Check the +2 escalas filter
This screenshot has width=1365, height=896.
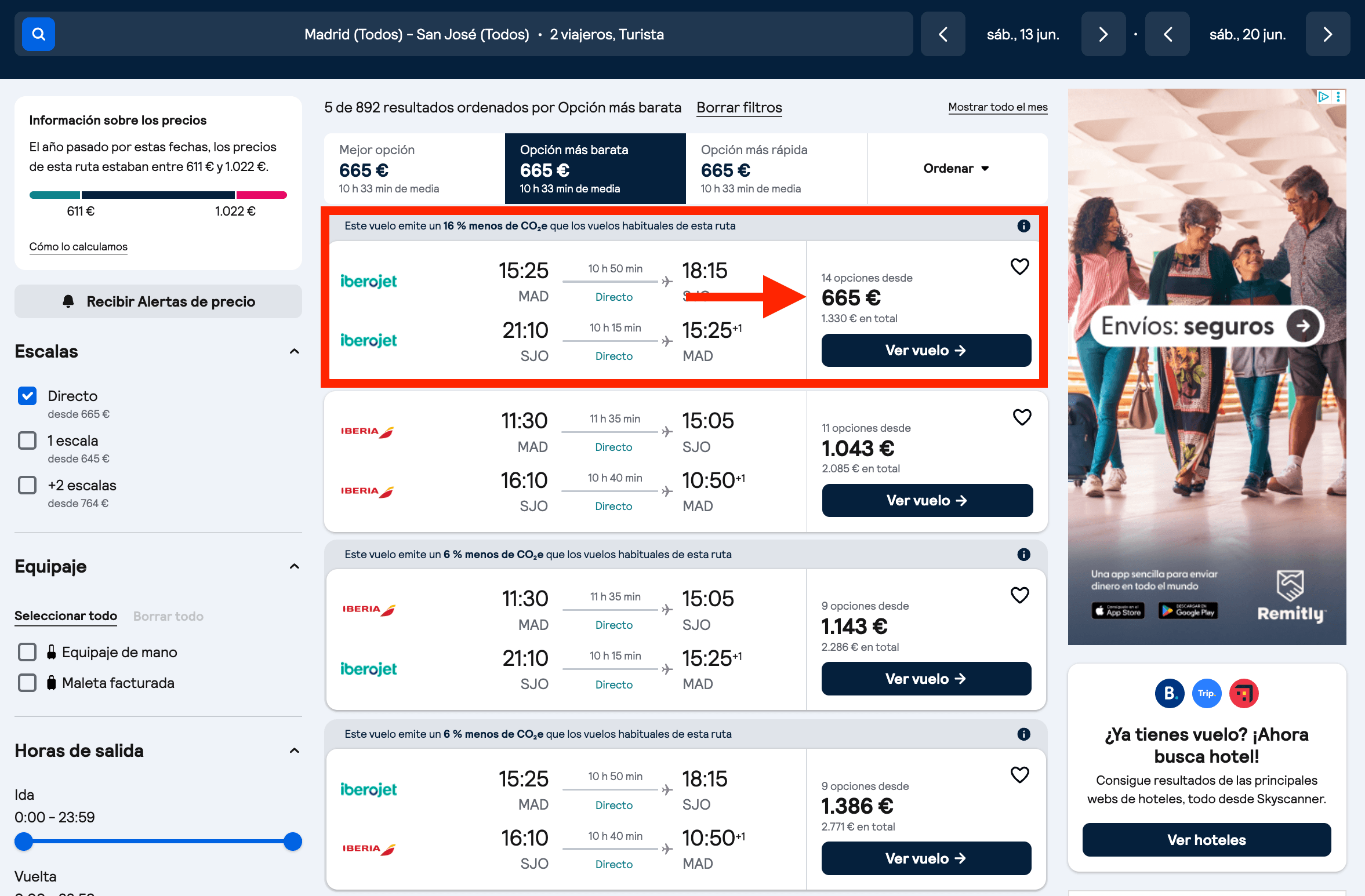point(27,485)
